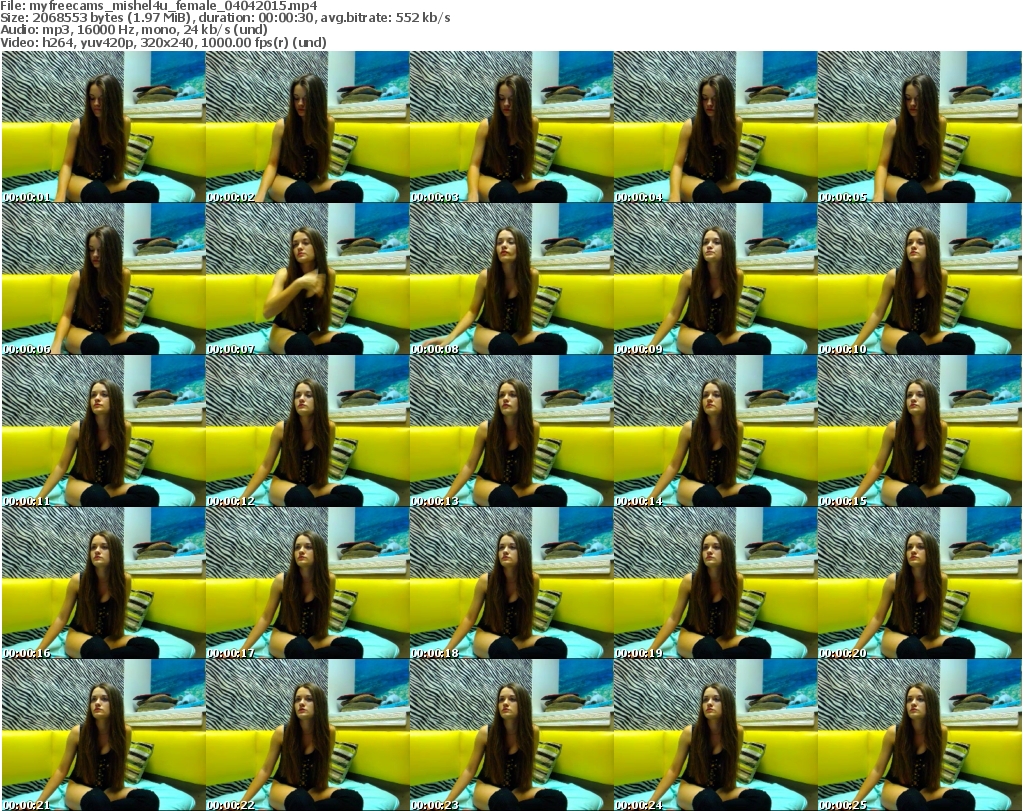Click the 'Audio: mp3, 16000 Hz' info line
The width and height of the screenshot is (1024, 811).
tap(134, 30)
